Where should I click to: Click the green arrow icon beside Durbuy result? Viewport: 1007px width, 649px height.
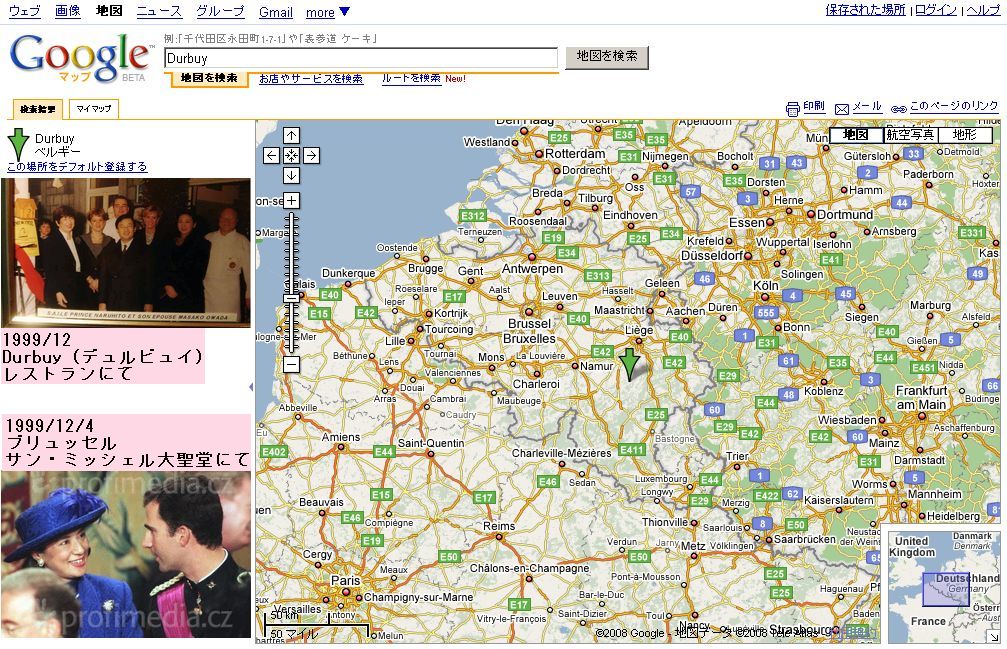pos(18,144)
